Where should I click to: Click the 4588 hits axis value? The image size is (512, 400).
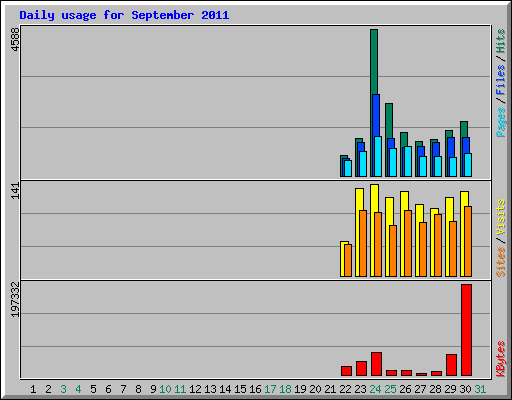coord(15,40)
